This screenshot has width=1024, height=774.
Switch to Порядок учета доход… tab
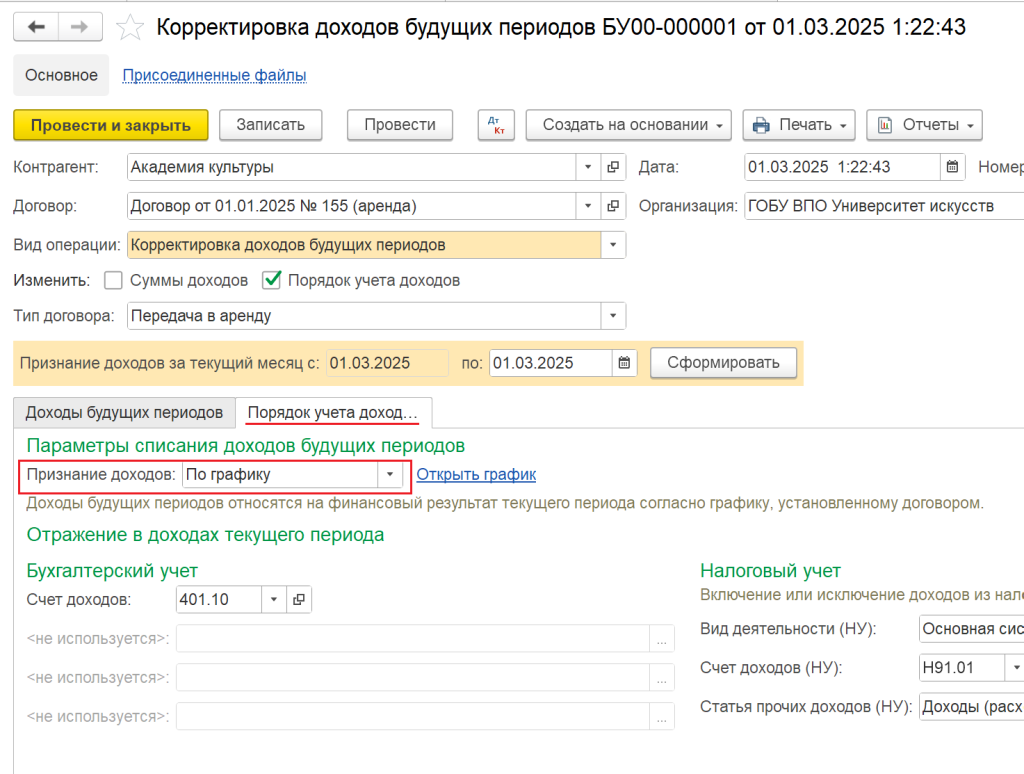[x=332, y=413]
